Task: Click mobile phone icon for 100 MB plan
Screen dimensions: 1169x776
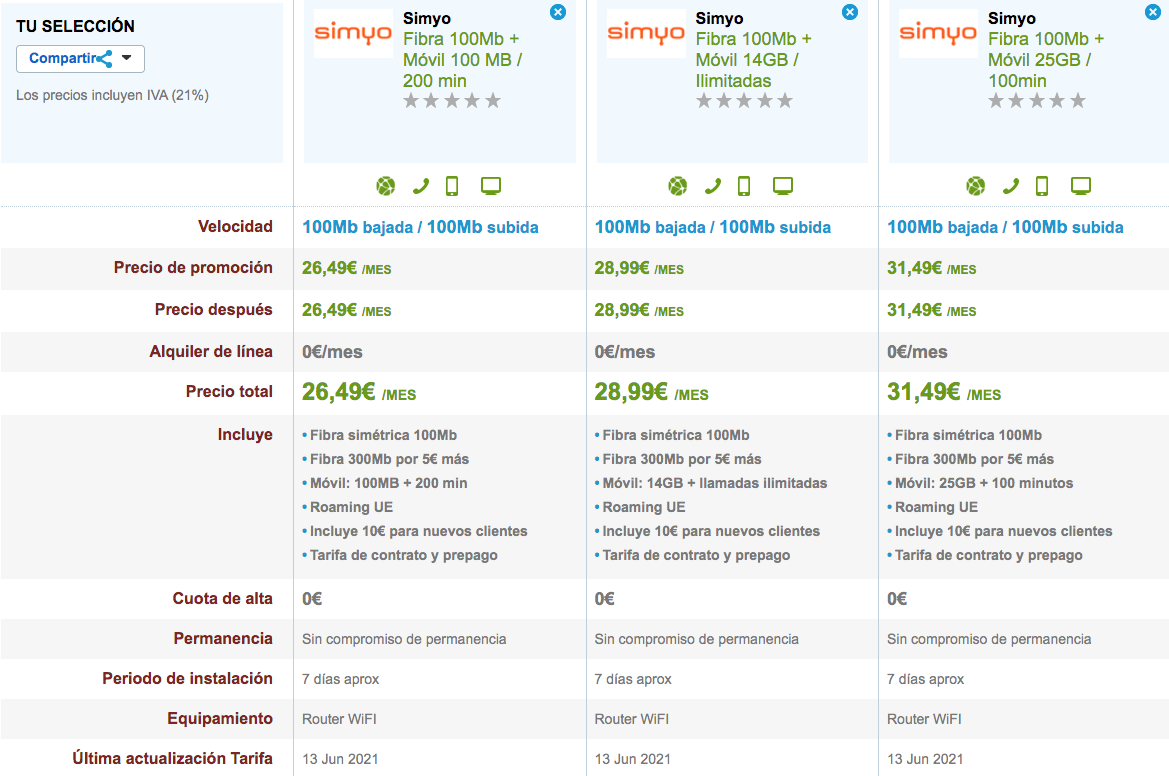Action: (452, 186)
